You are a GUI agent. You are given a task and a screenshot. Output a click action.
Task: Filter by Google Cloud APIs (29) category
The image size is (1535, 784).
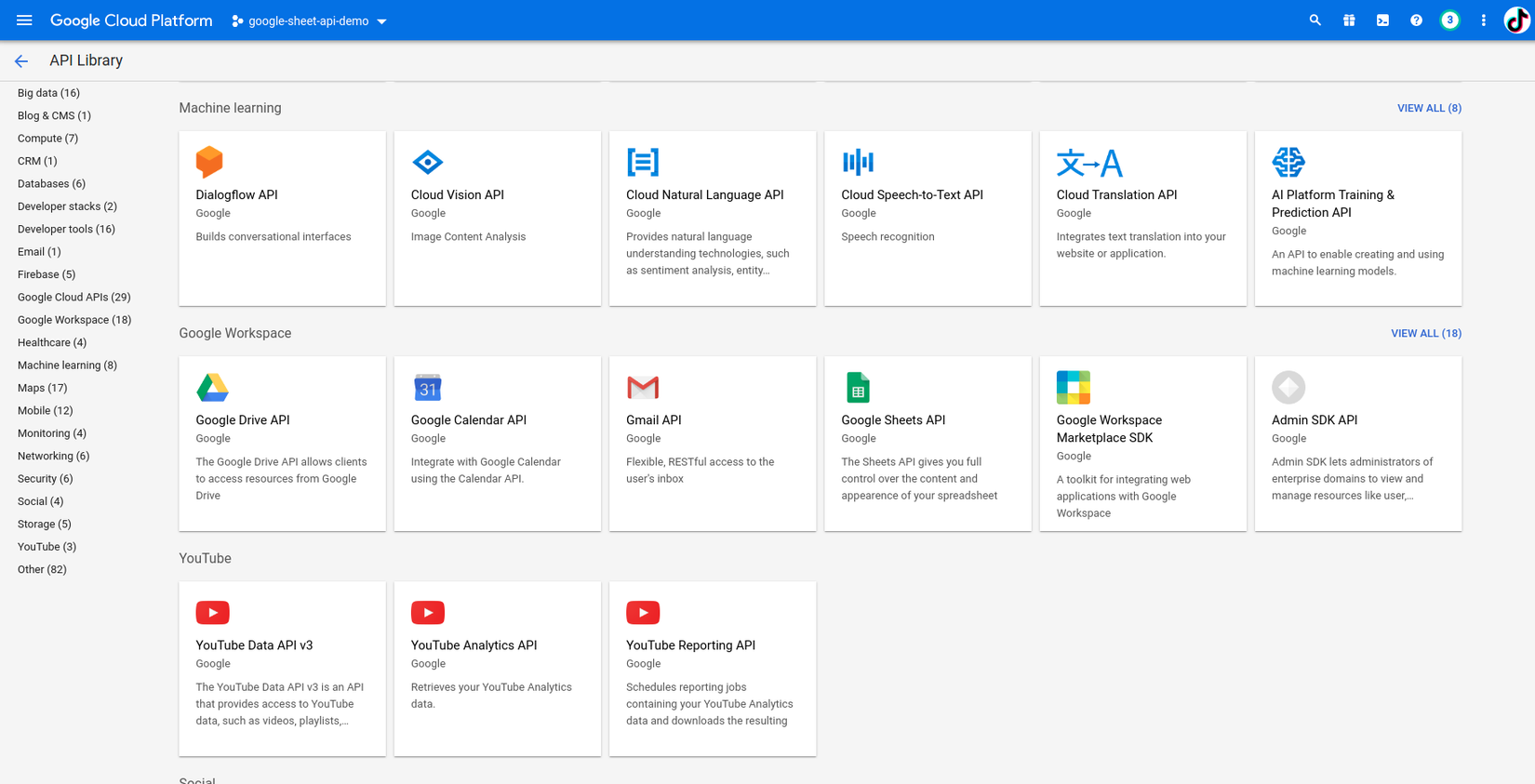coord(73,298)
